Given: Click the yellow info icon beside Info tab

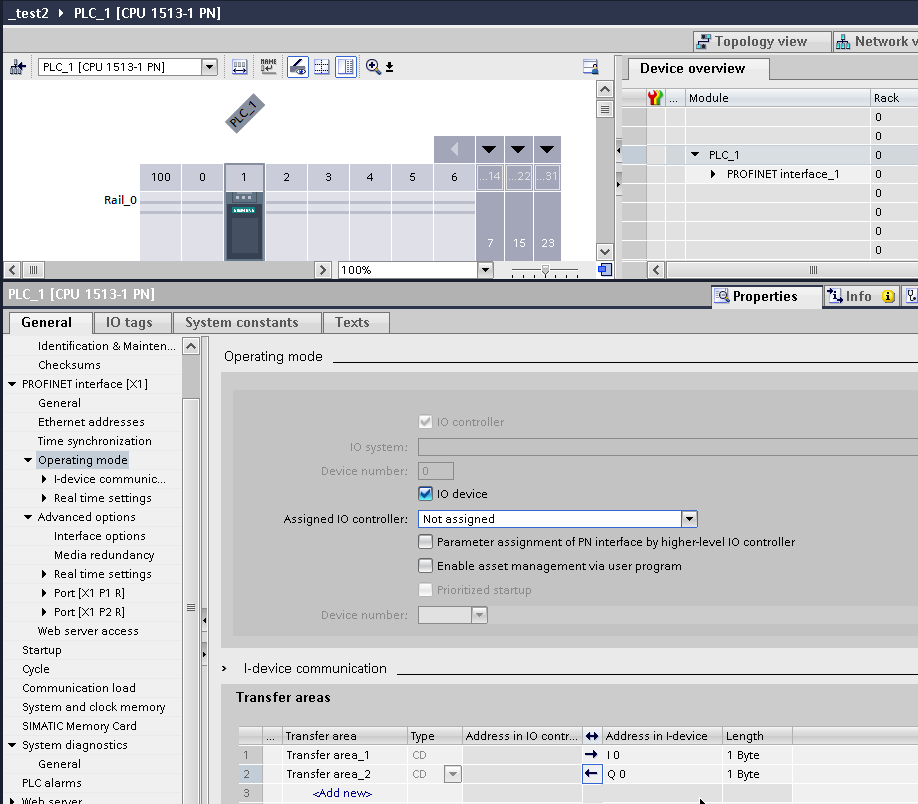Looking at the screenshot, I should coord(888,296).
